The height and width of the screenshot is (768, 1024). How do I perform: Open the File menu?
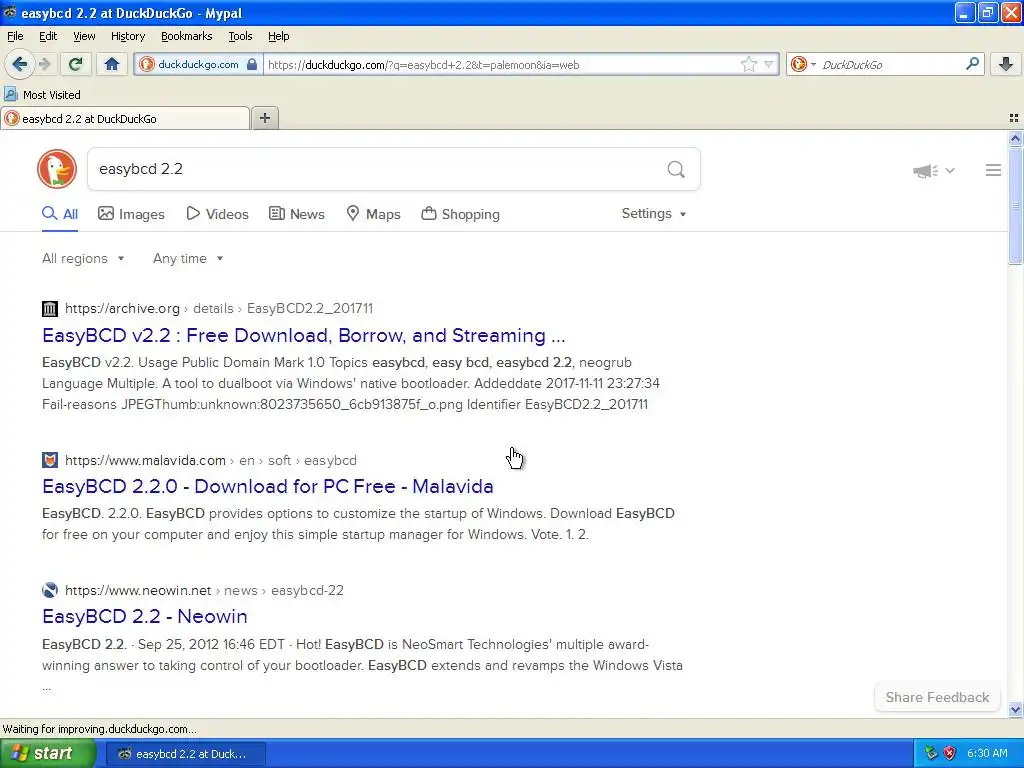coord(15,36)
